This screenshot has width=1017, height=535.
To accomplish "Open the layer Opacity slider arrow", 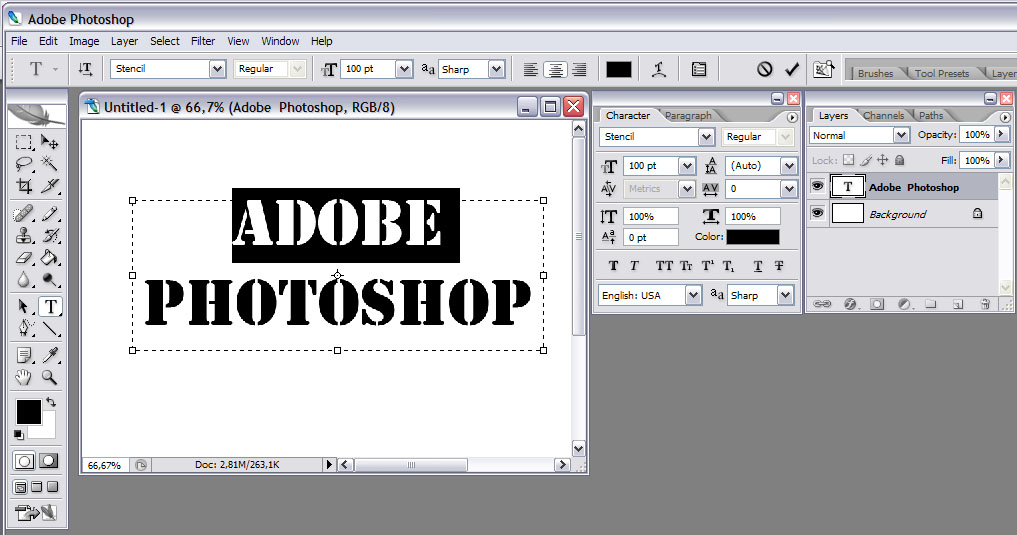I will pyautogui.click(x=1001, y=134).
